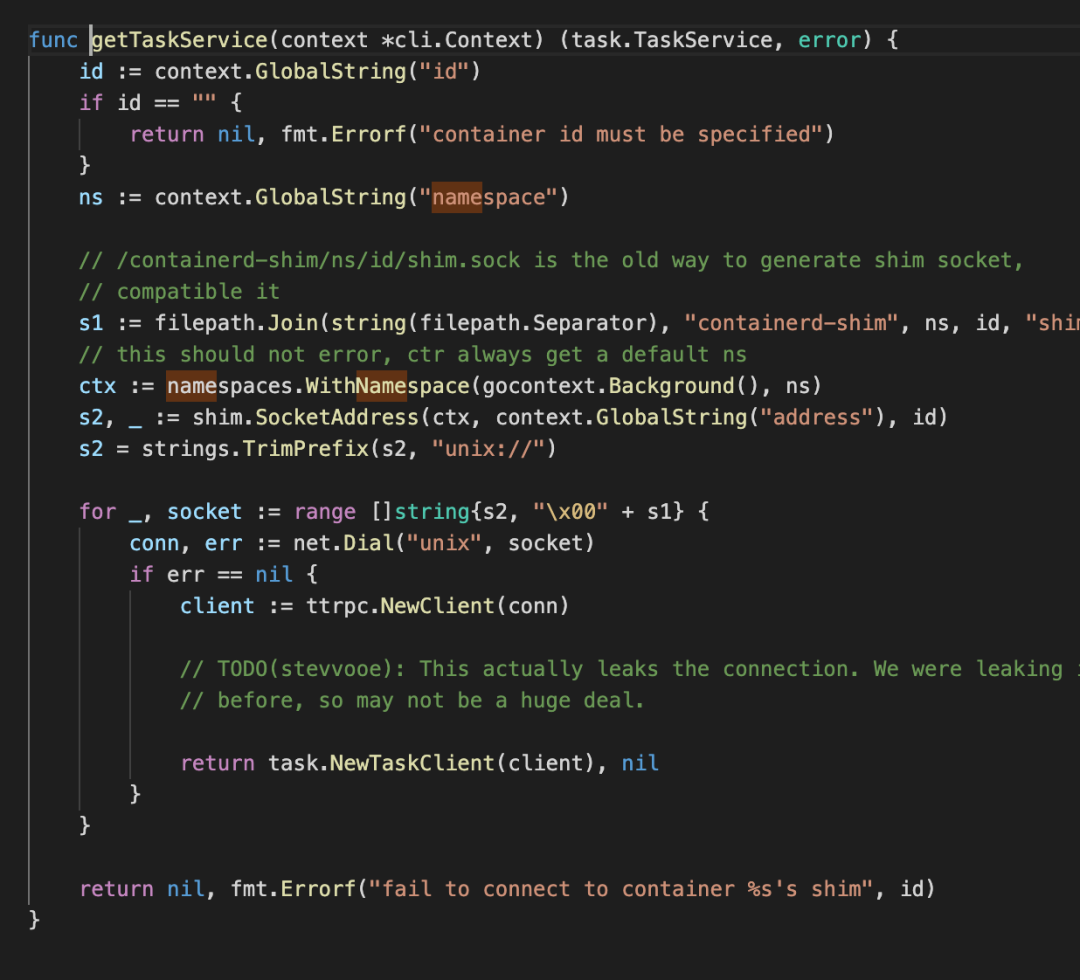Click the comment about /containerd-shim/ns/id/shim.sock

[x=551, y=260]
